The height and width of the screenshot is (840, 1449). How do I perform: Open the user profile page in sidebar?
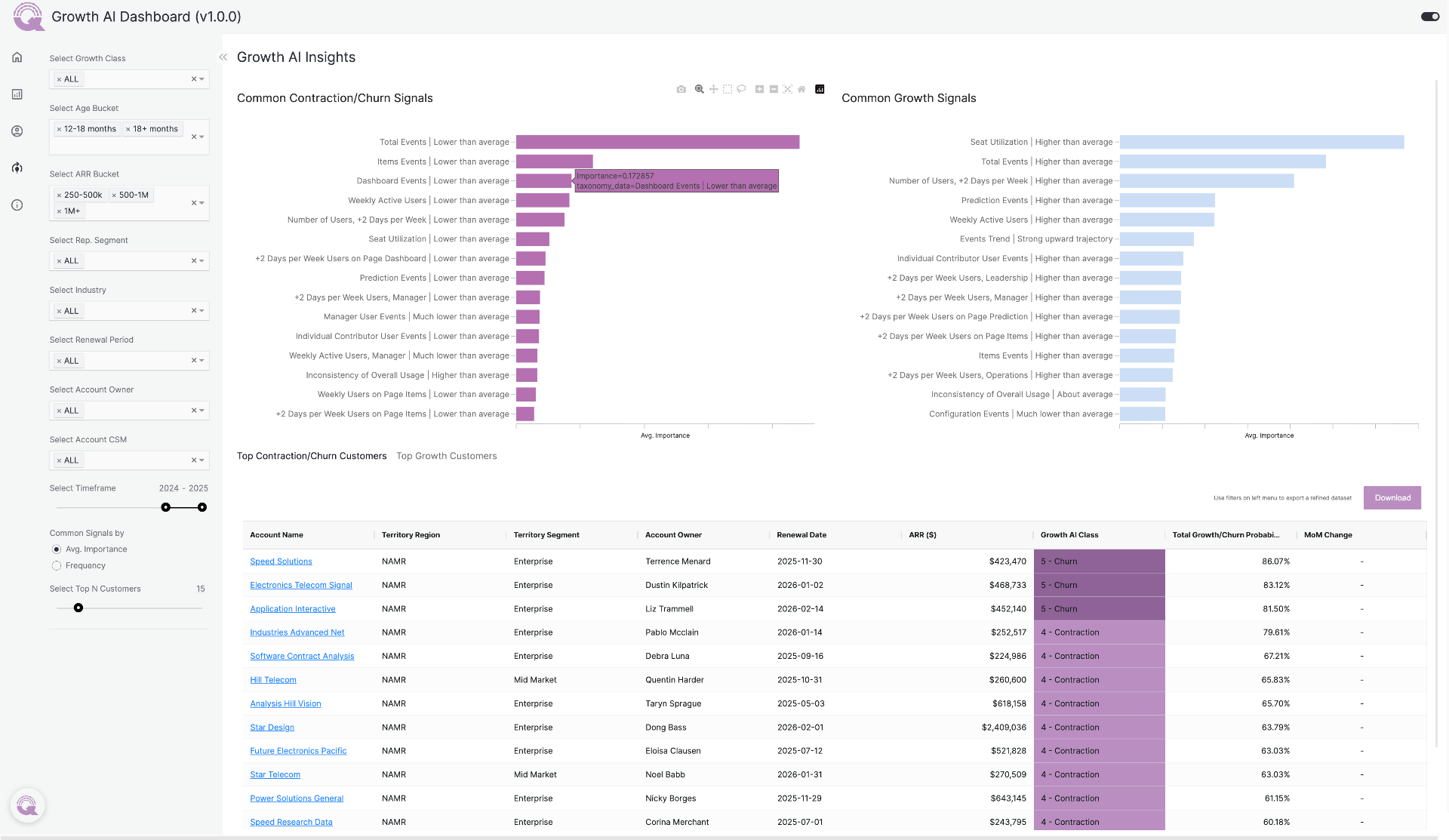(x=17, y=131)
